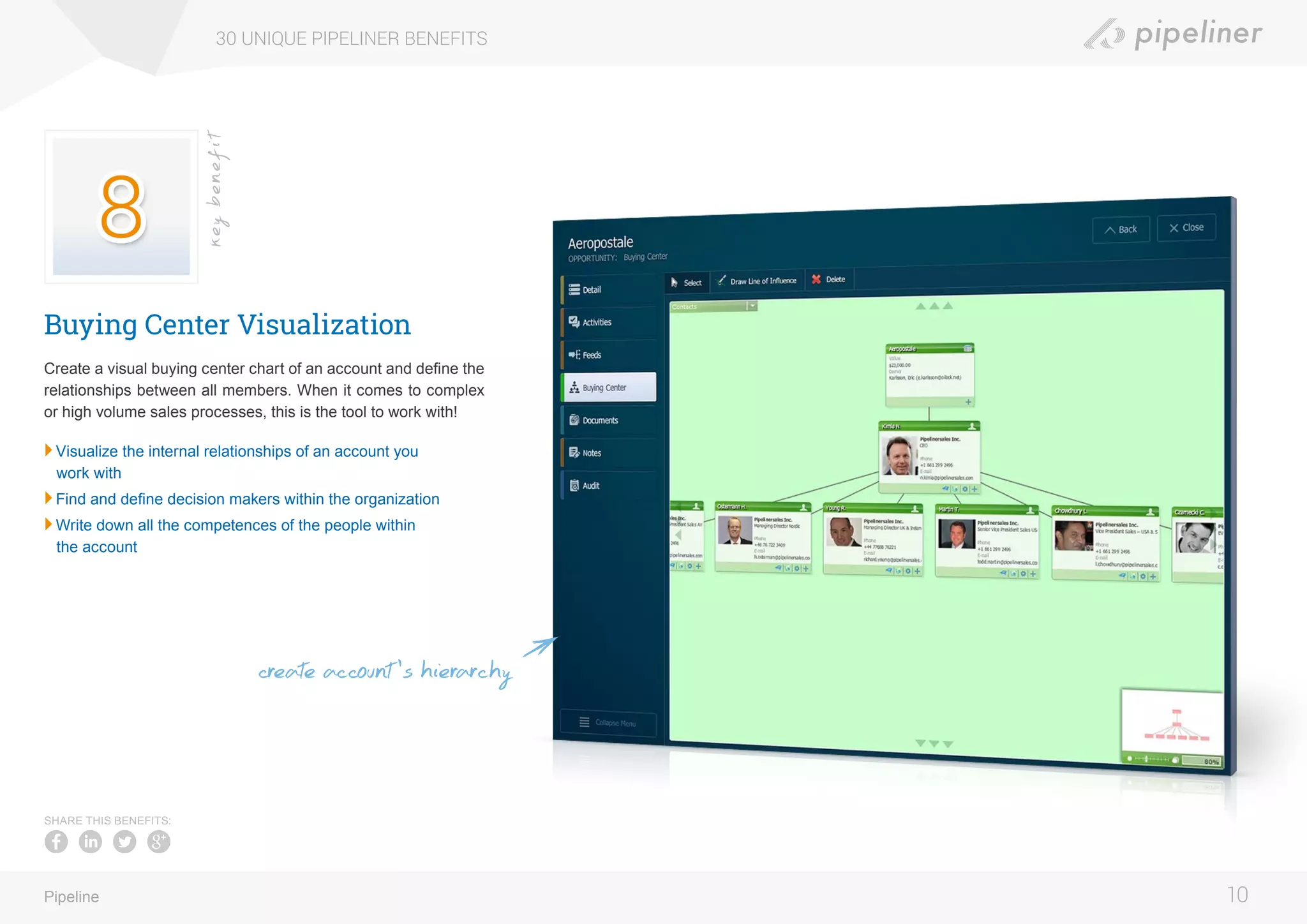Click plus icon on Young R. card
Image resolution: width=1307 pixels, height=924 pixels.
[x=917, y=571]
